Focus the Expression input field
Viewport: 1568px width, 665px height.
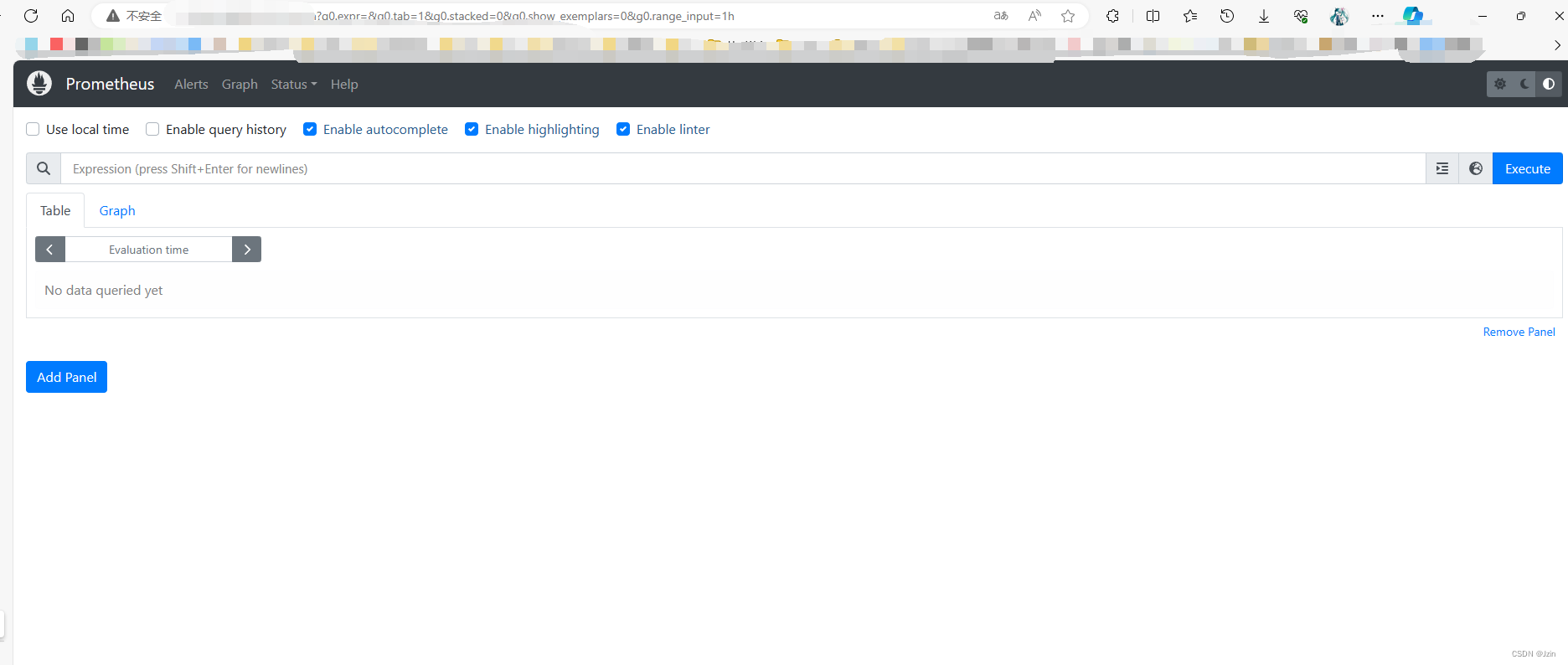click(743, 168)
